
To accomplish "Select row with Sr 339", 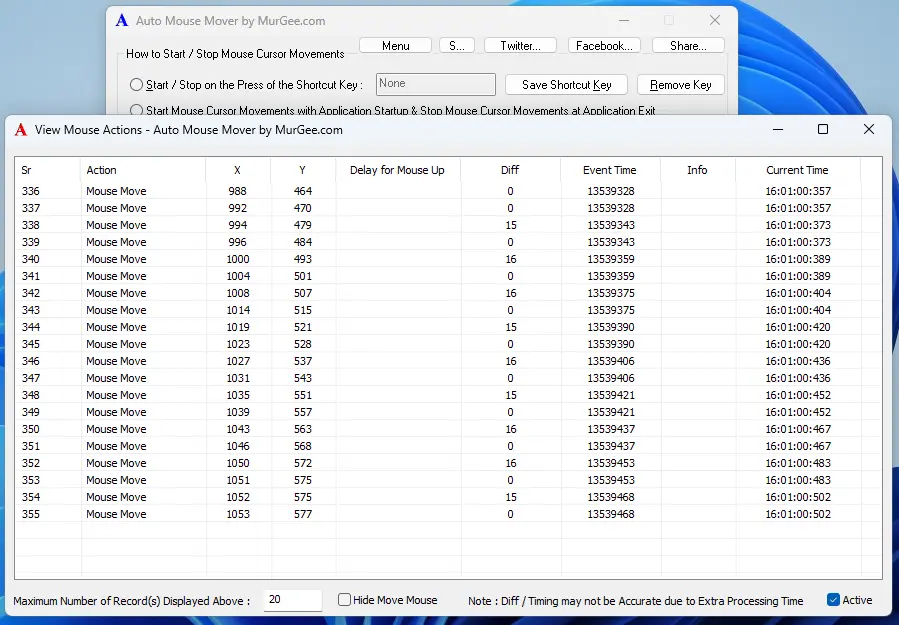I will click(x=448, y=242).
